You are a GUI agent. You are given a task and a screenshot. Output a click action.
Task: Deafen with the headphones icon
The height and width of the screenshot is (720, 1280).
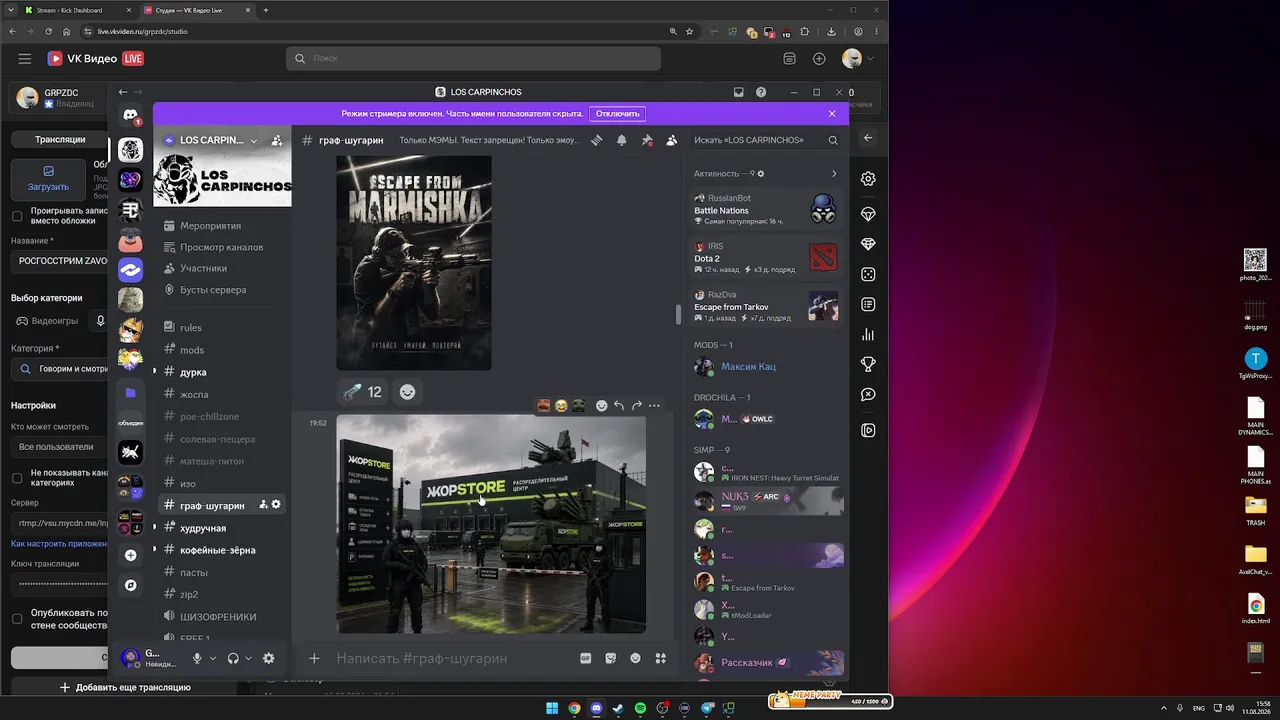coord(233,658)
